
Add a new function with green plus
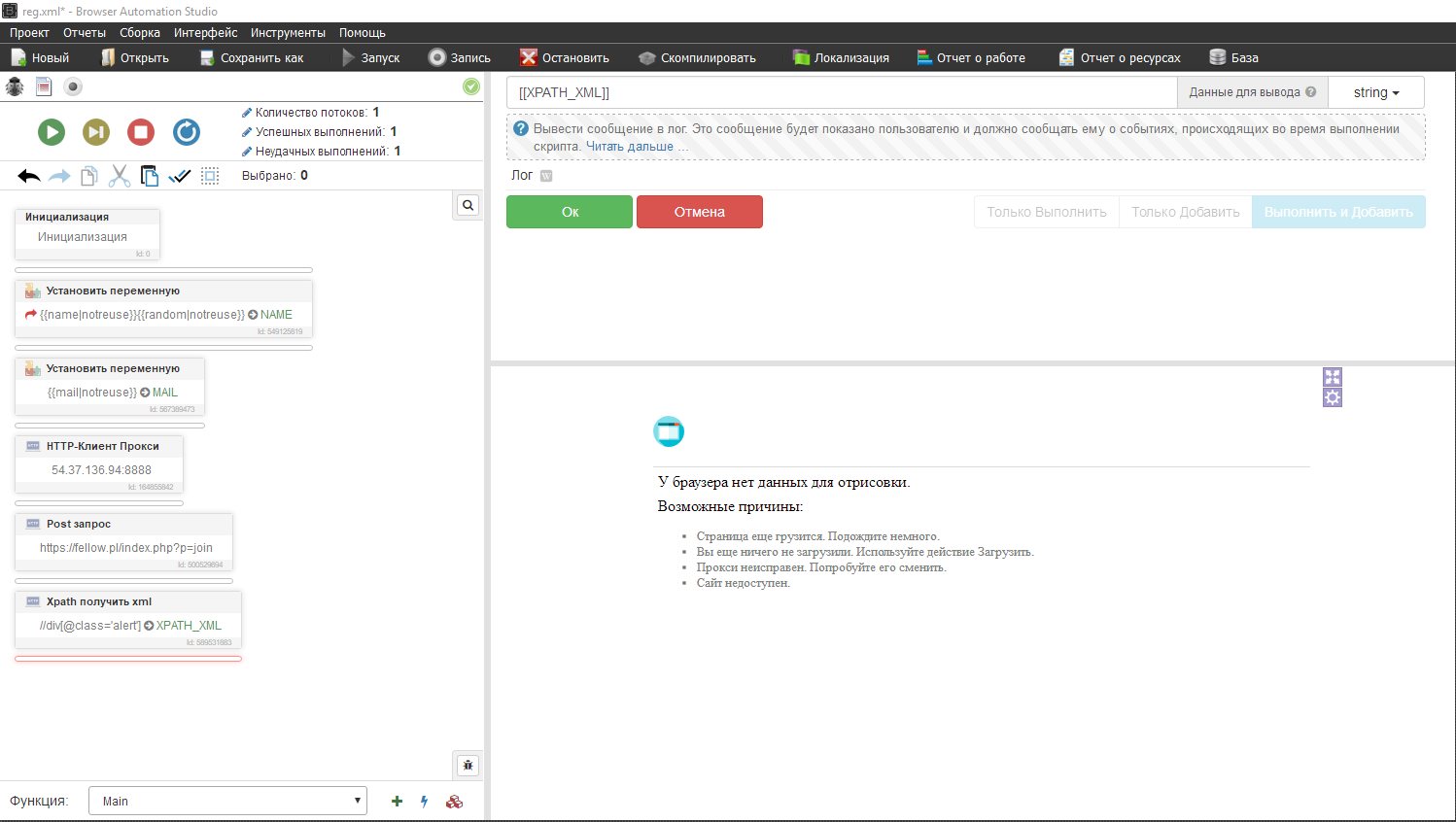(x=397, y=802)
